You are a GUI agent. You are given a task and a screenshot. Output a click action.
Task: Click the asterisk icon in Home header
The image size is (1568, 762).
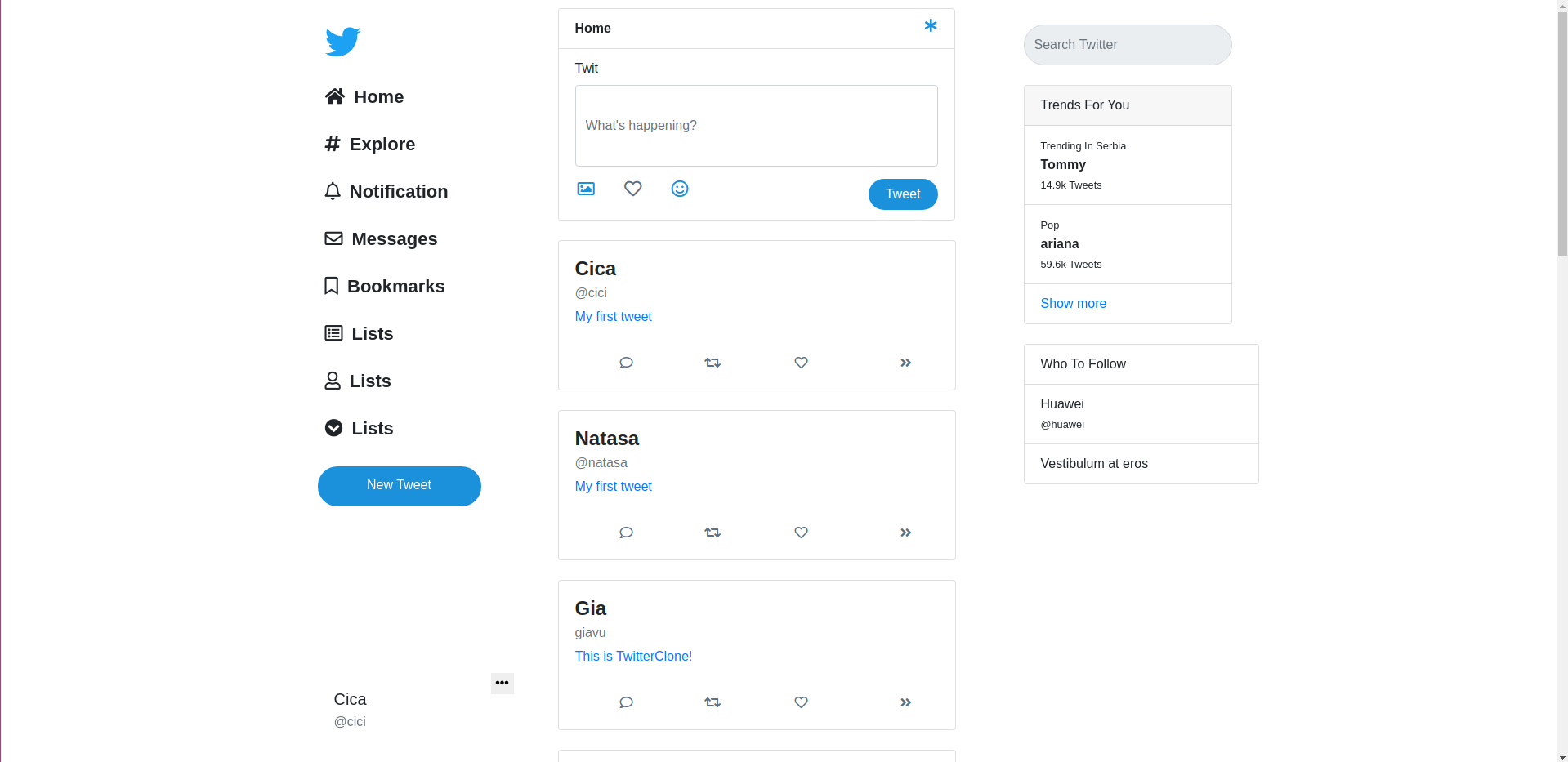click(x=930, y=26)
